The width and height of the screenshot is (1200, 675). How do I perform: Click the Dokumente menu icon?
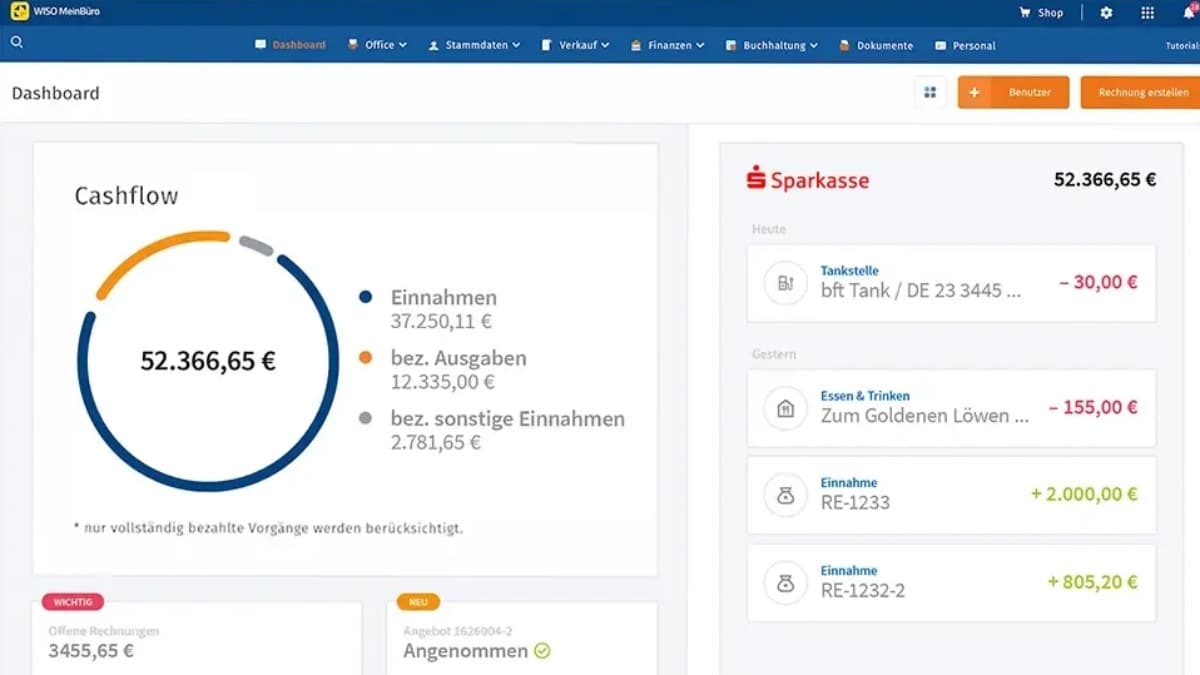point(845,45)
